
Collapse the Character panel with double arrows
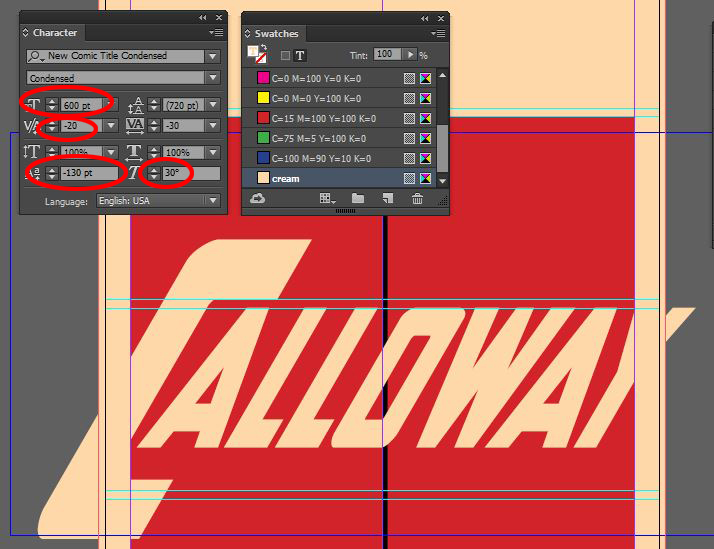(x=203, y=18)
